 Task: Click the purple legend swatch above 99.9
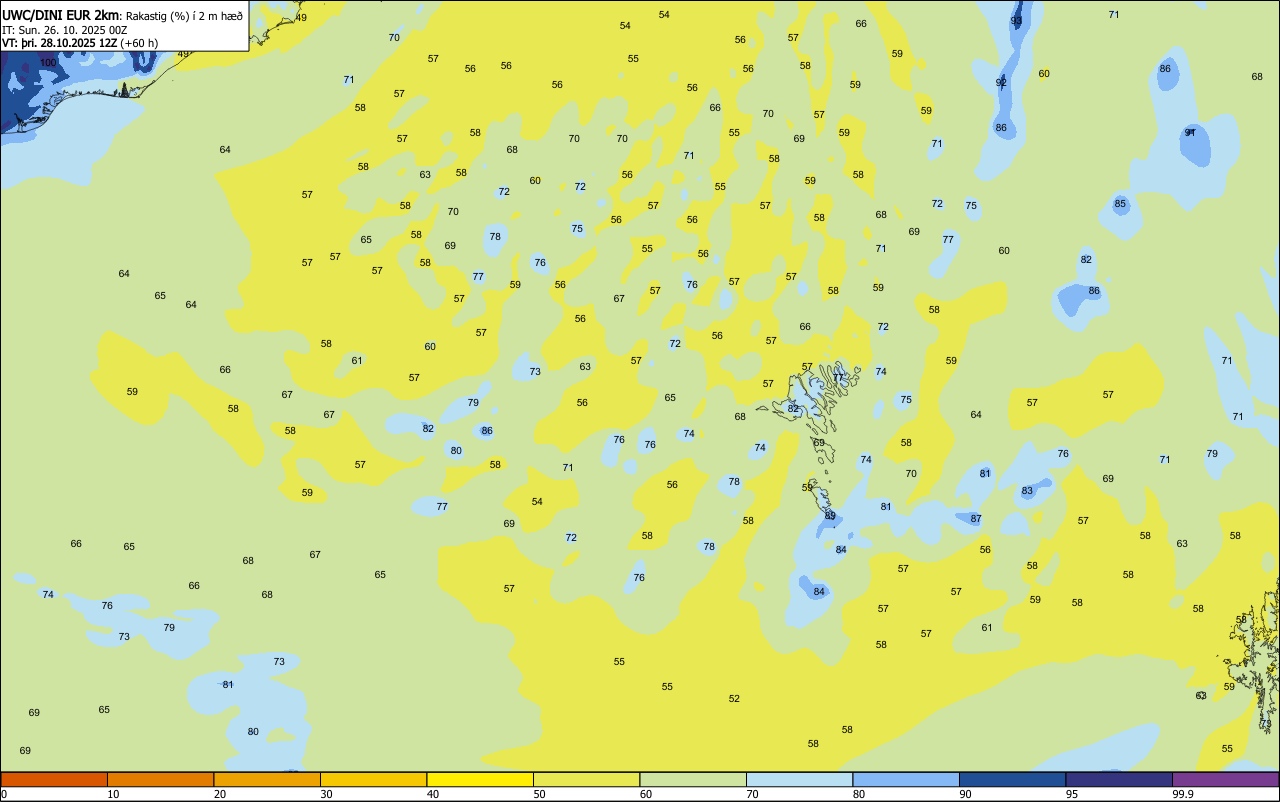(x=1225, y=779)
